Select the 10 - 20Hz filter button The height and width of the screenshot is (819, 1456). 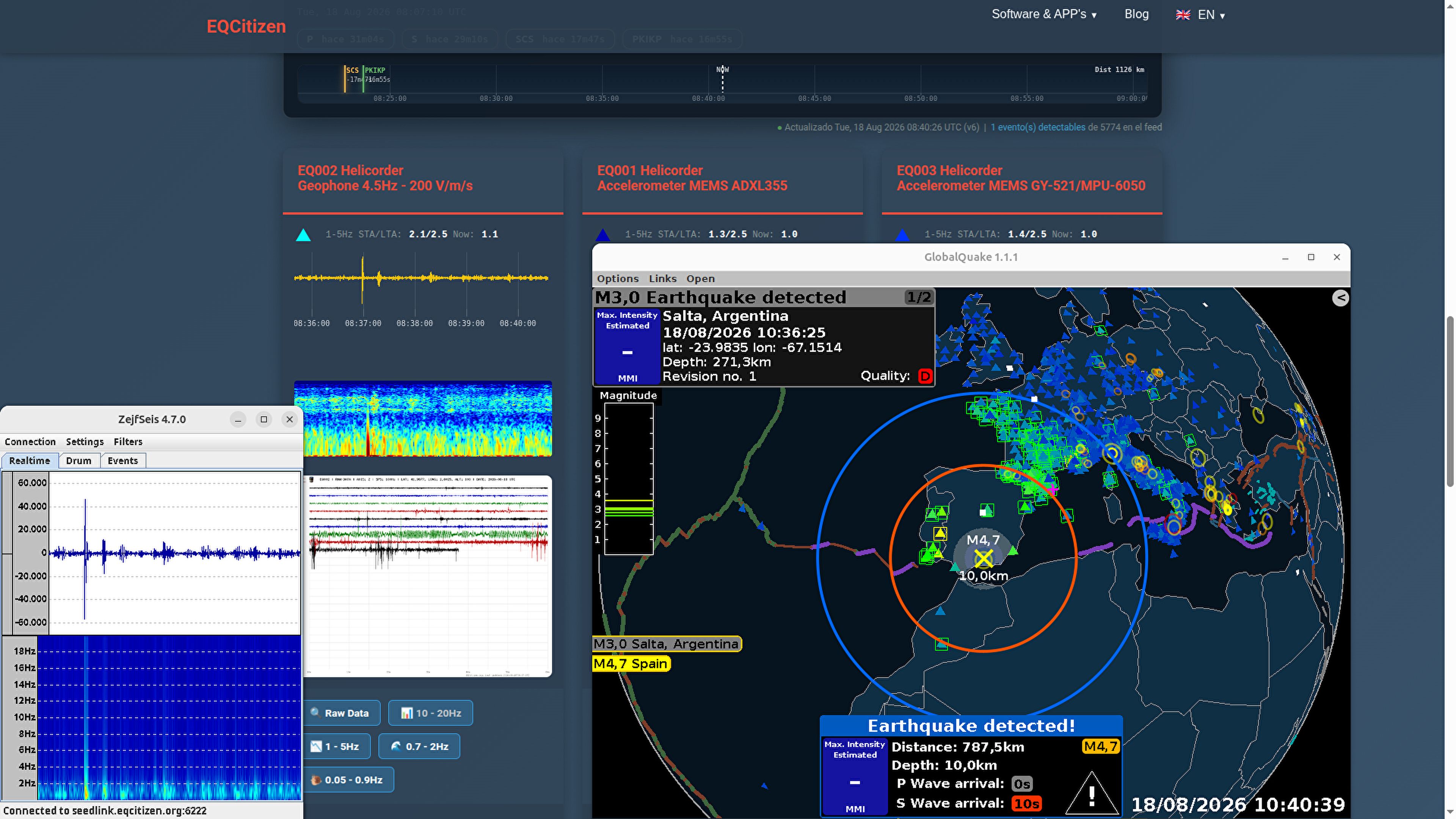tap(431, 713)
